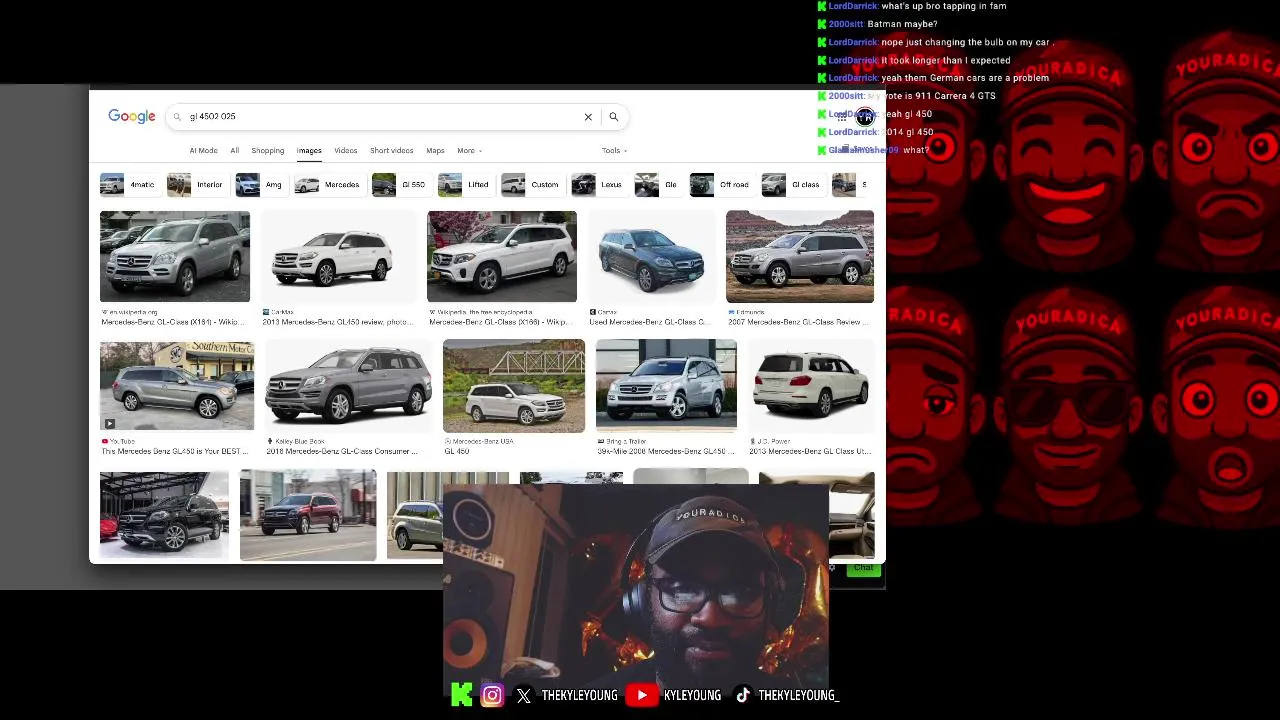Image resolution: width=1280 pixels, height=720 pixels.
Task: Open the red GL on street image
Action: point(308,515)
